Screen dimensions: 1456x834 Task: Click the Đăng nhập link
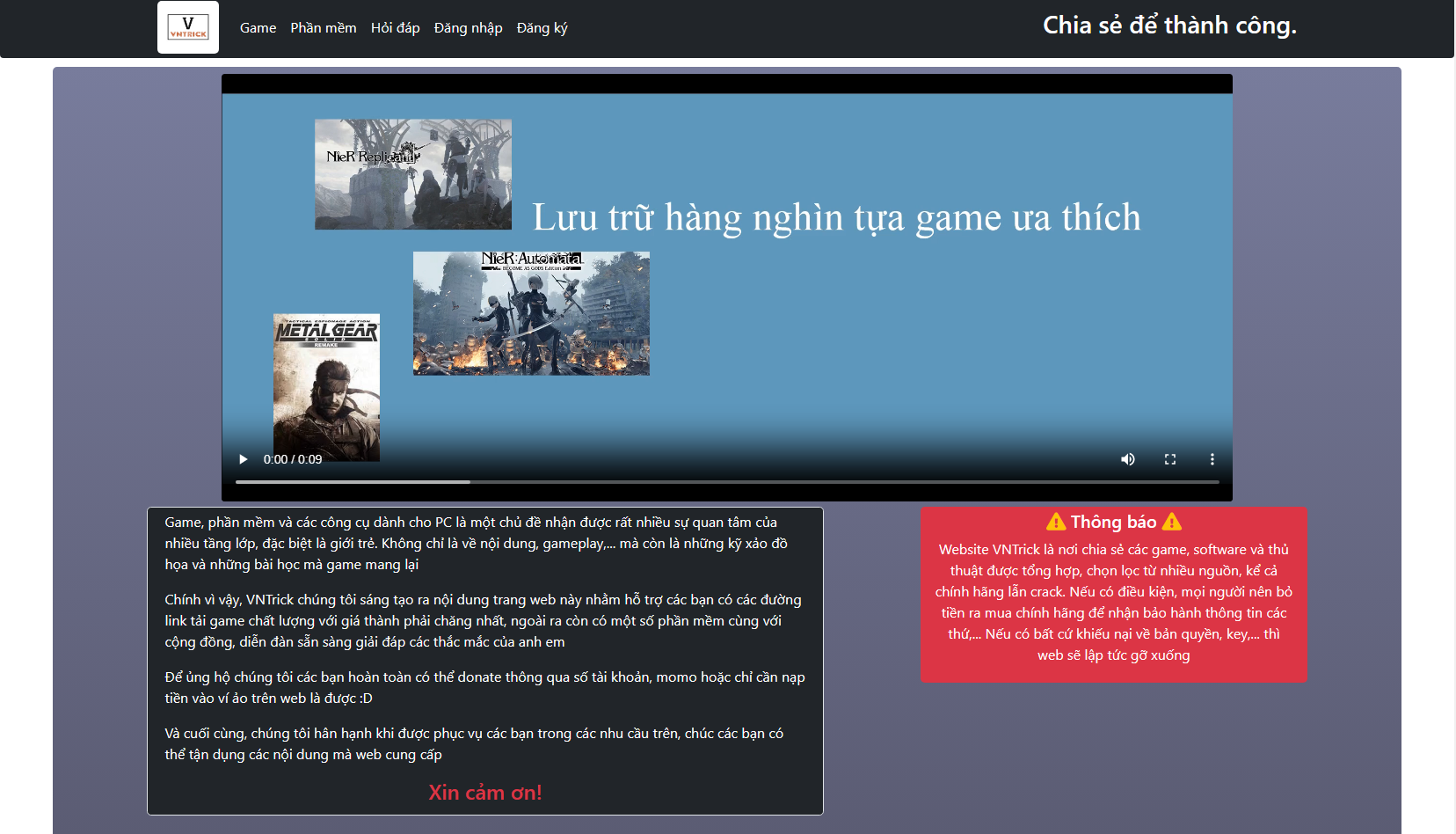(468, 28)
